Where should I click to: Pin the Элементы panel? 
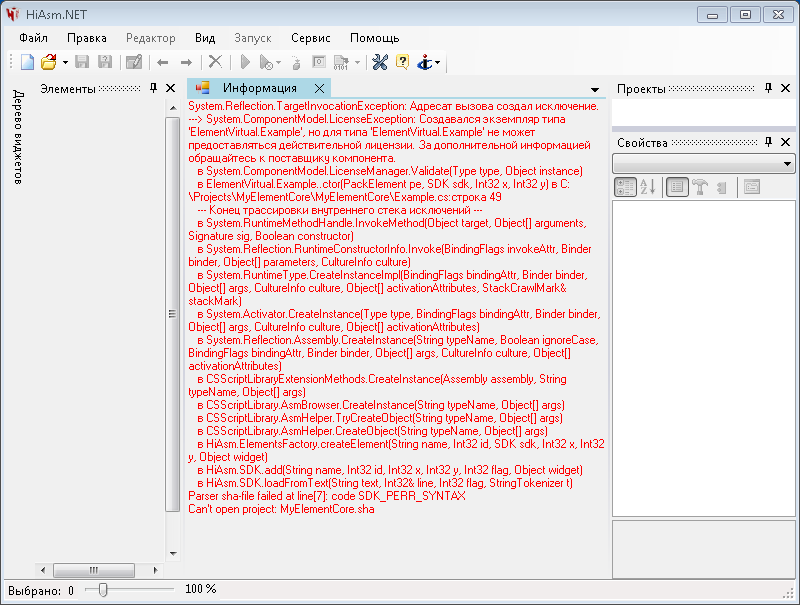[x=153, y=88]
